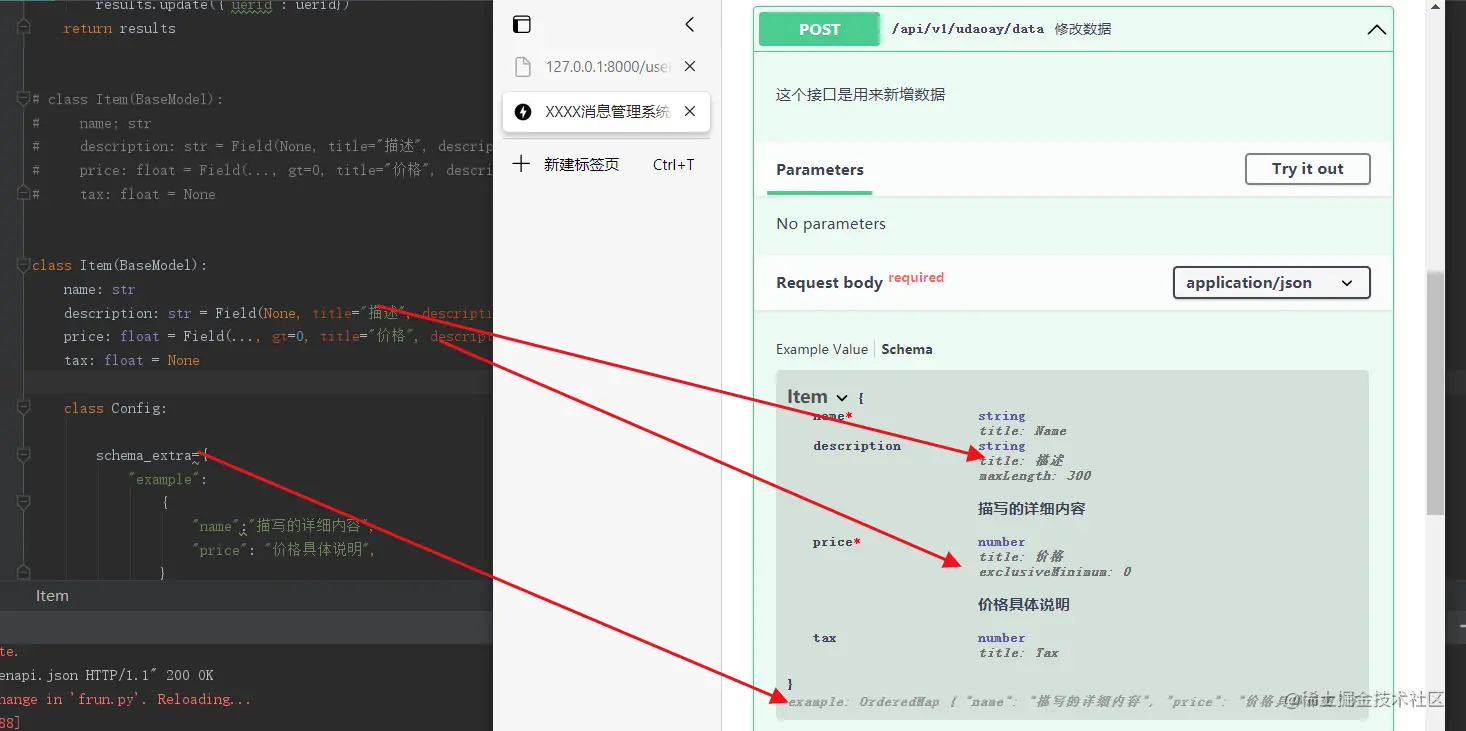The width and height of the screenshot is (1466, 731).
Task: Click the lightning favicon of XXXX消息管理系统 tab
Action: [522, 112]
